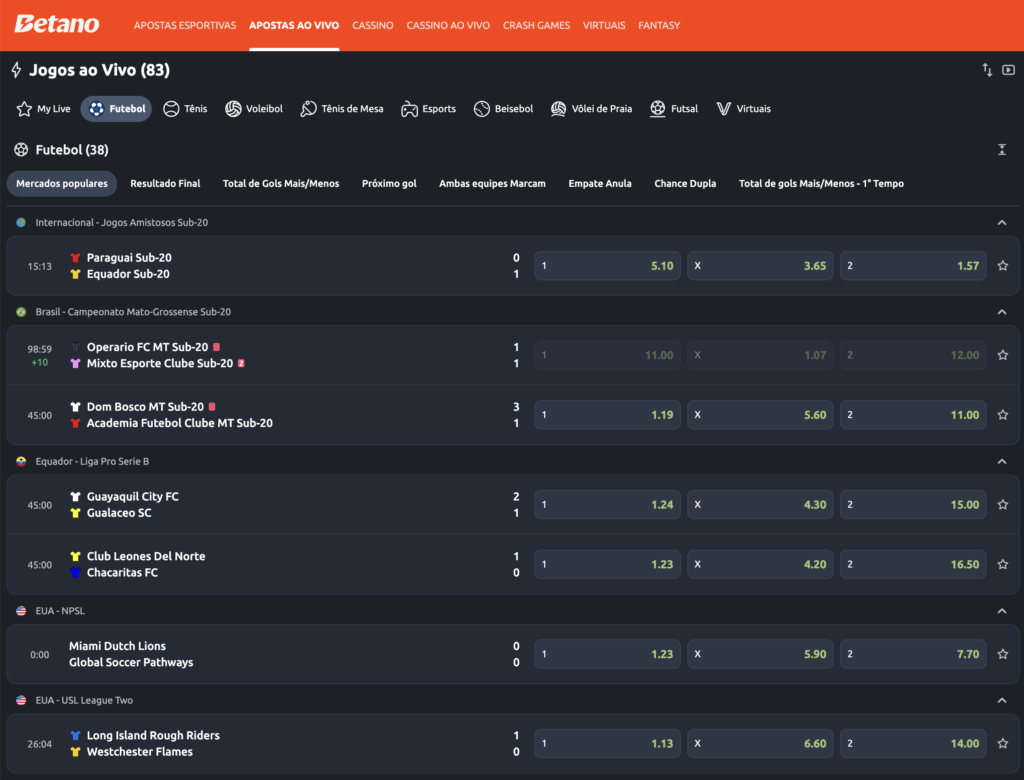Open the Cassino ao Vivo menu

click(448, 25)
